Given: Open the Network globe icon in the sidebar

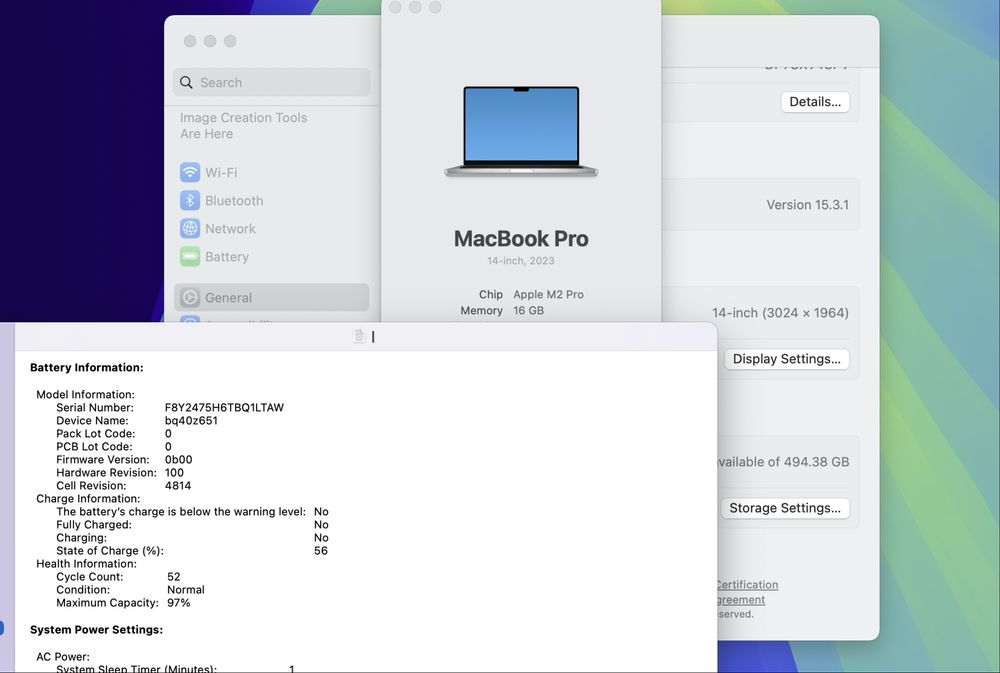Looking at the screenshot, I should 189,228.
